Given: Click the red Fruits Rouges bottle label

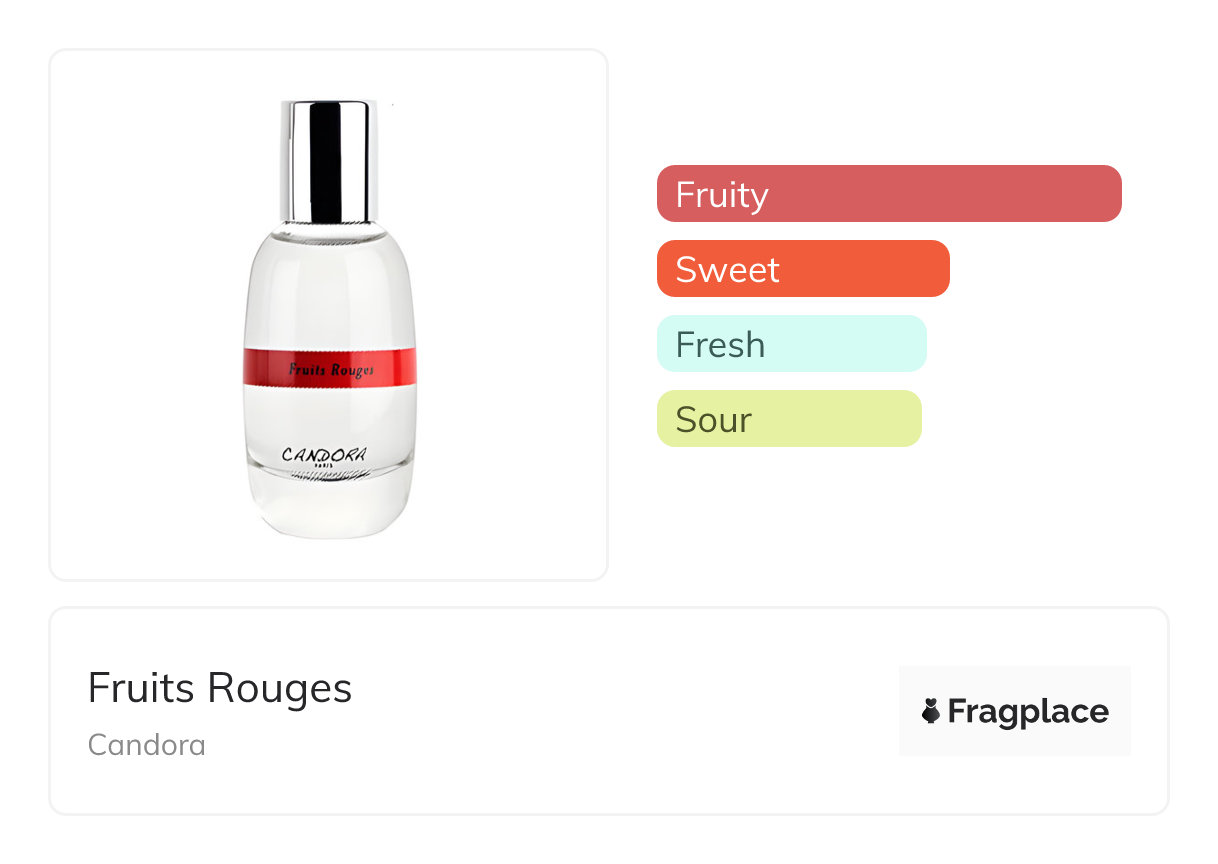Looking at the screenshot, I should [330, 368].
